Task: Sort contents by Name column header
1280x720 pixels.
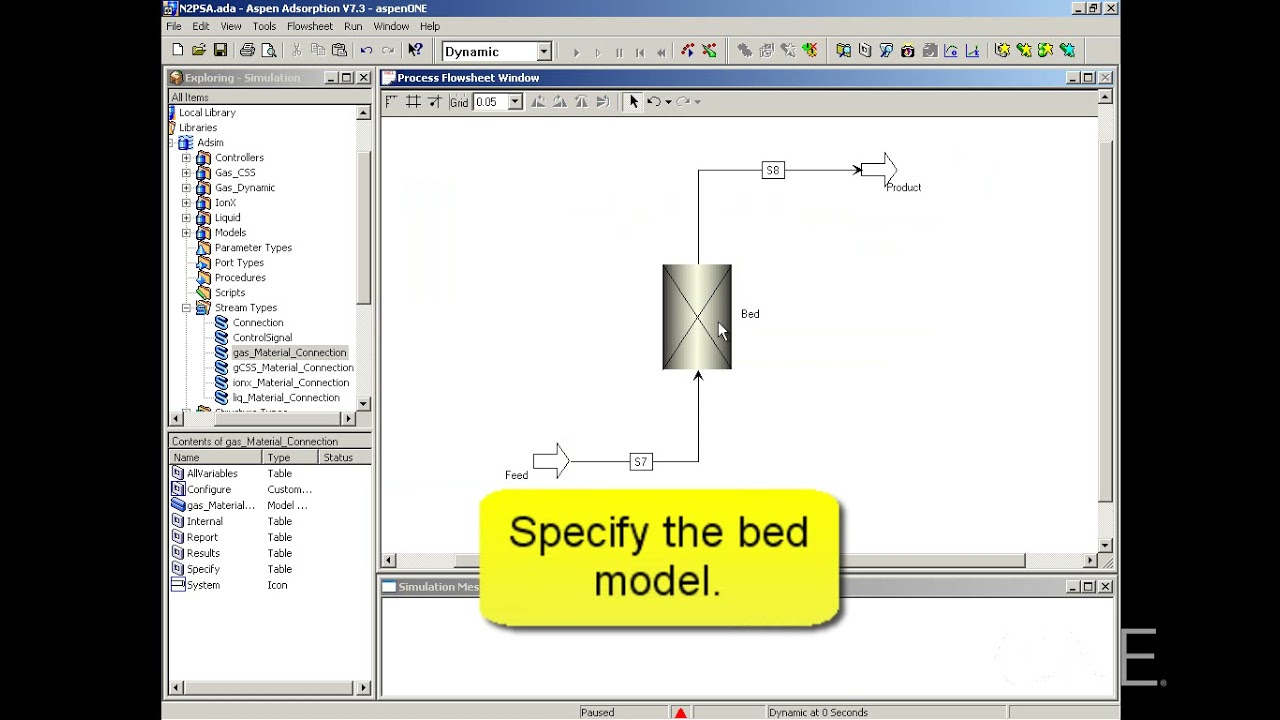Action: (215, 458)
